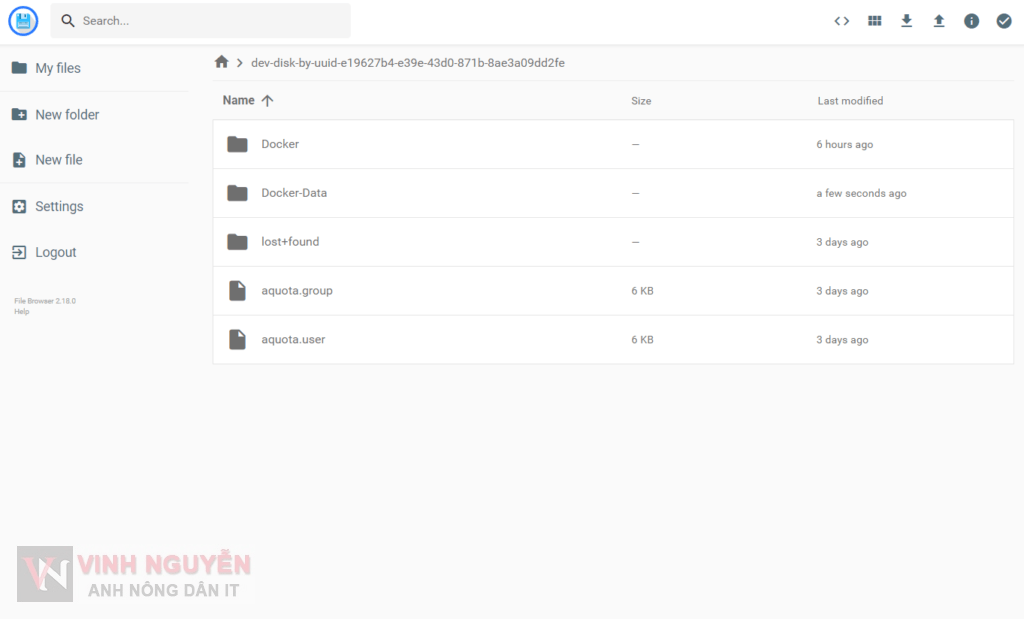Click the Search input field
Image resolution: width=1024 pixels, height=619 pixels.
(200, 20)
